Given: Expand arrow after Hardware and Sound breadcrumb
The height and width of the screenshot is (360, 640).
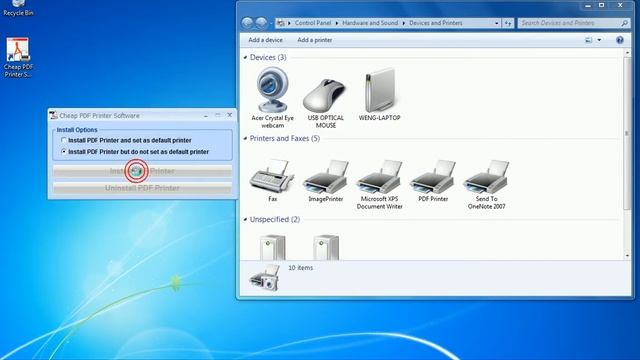Looking at the screenshot, I should point(404,23).
